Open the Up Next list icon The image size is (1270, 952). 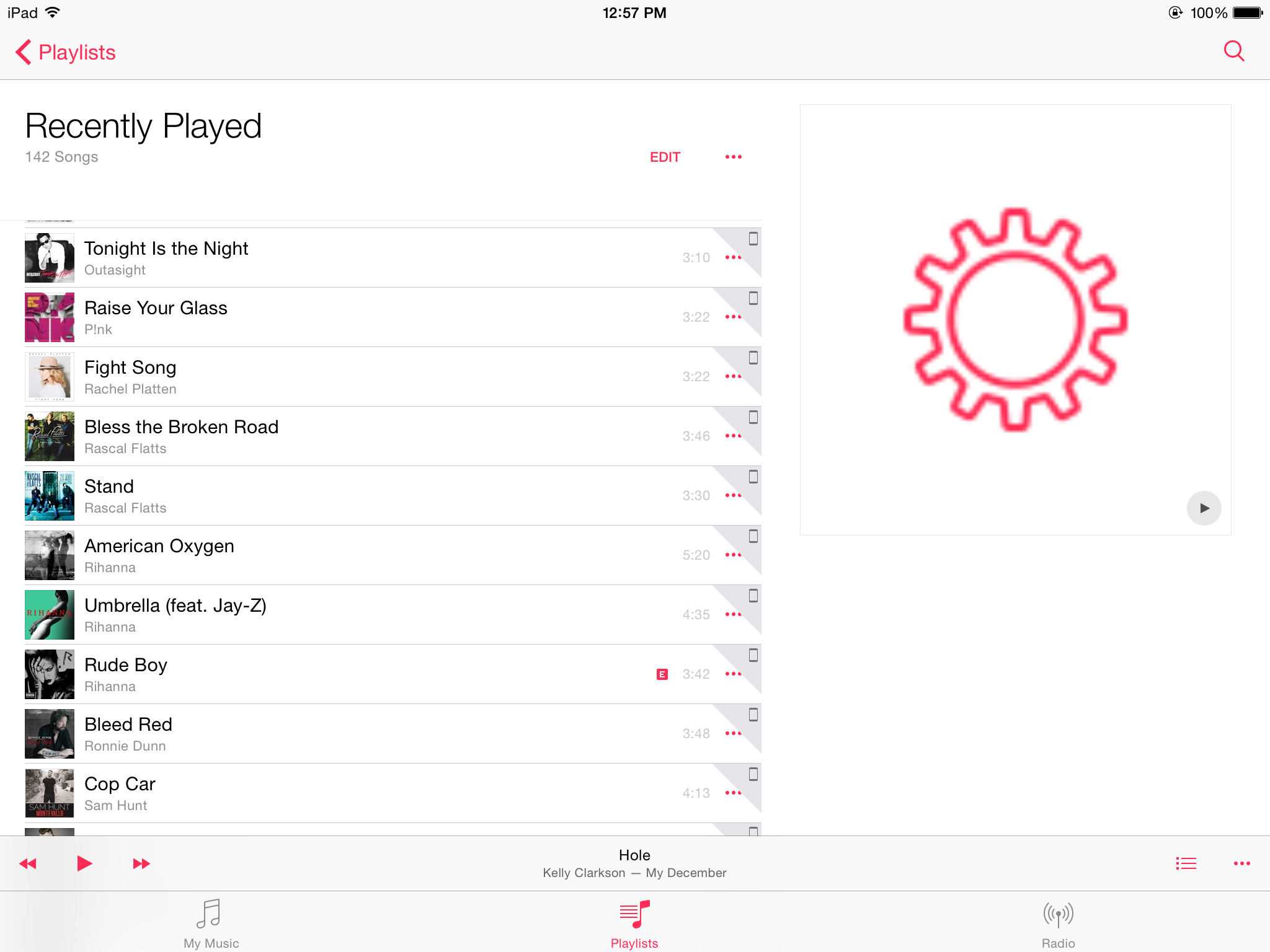point(1186,863)
